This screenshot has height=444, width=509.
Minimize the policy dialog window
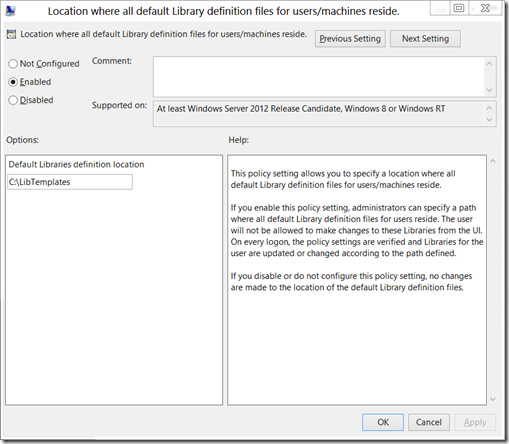coord(440,8)
